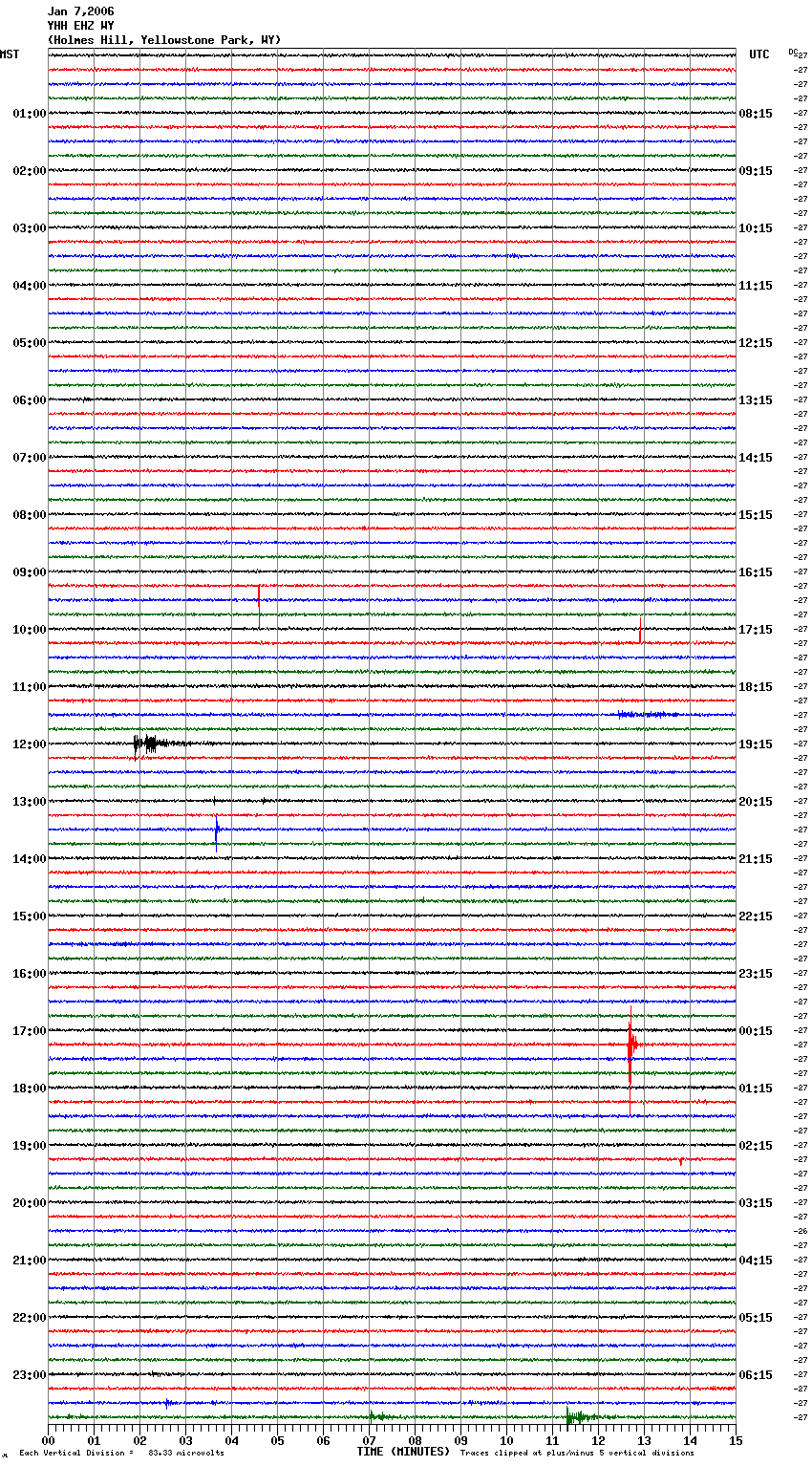Click minute axis label "13"
Viewport: 812px width, 1466px height.
(x=644, y=1440)
